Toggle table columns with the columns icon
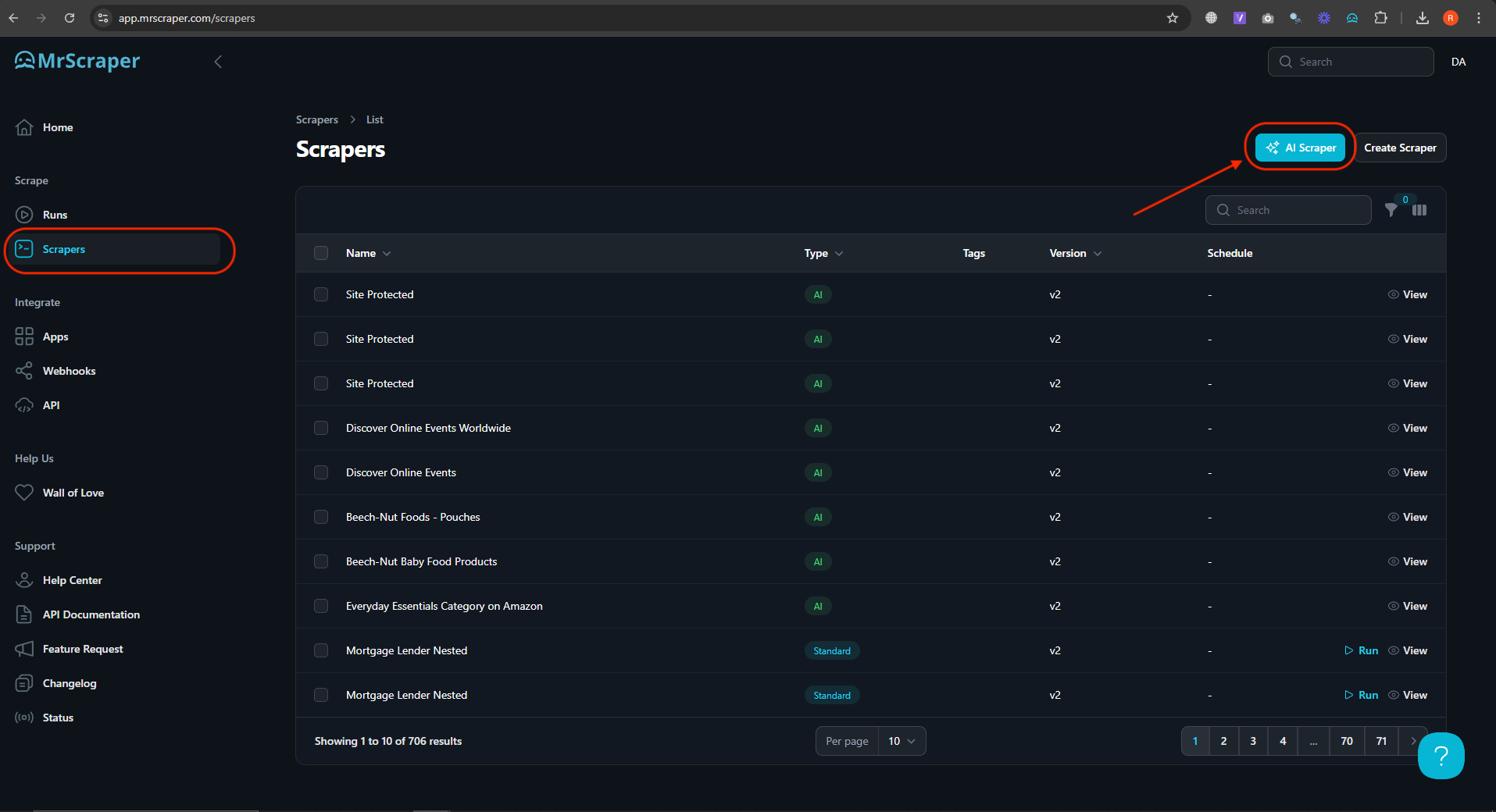This screenshot has width=1496, height=812. click(x=1419, y=210)
